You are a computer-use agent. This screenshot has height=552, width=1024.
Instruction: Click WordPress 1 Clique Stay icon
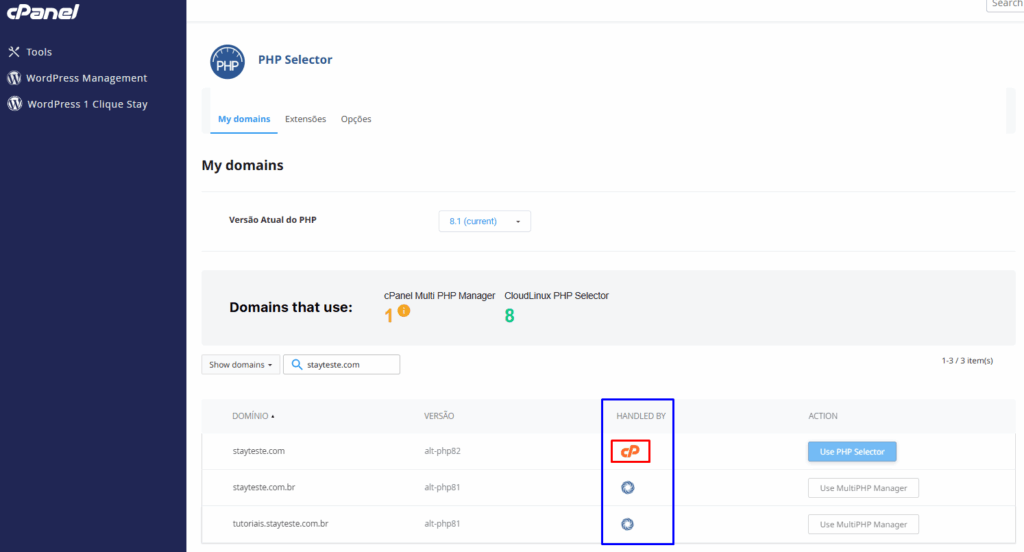[14, 104]
